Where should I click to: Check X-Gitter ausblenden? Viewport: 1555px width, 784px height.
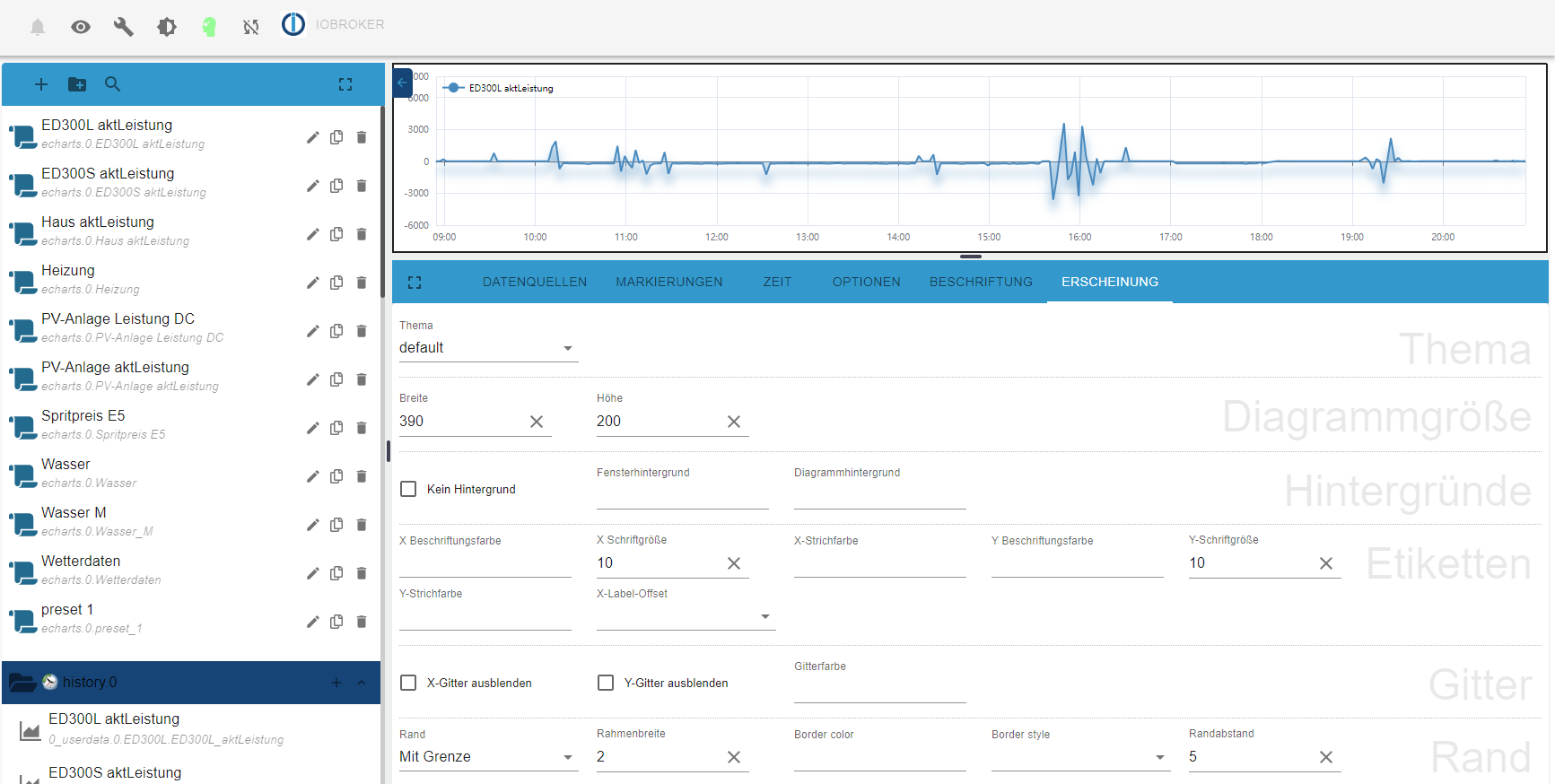[408, 683]
